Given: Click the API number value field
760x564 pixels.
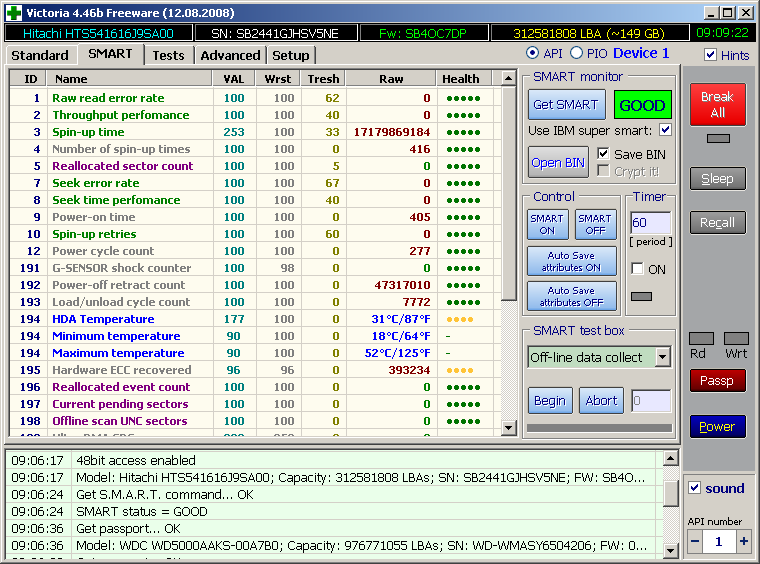Looking at the screenshot, I should click(x=719, y=541).
